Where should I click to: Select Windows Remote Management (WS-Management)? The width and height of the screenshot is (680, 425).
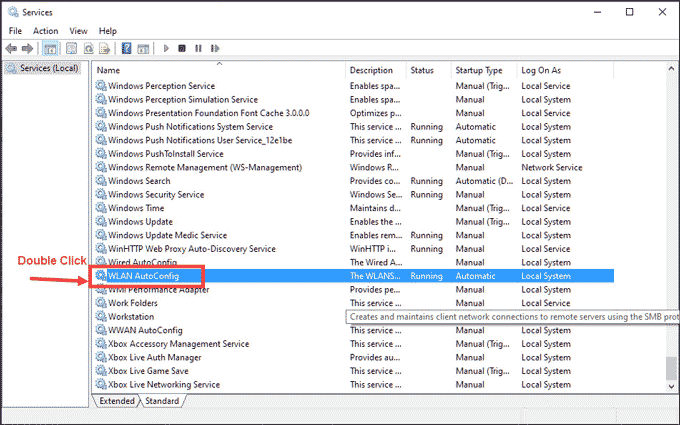coord(205,167)
